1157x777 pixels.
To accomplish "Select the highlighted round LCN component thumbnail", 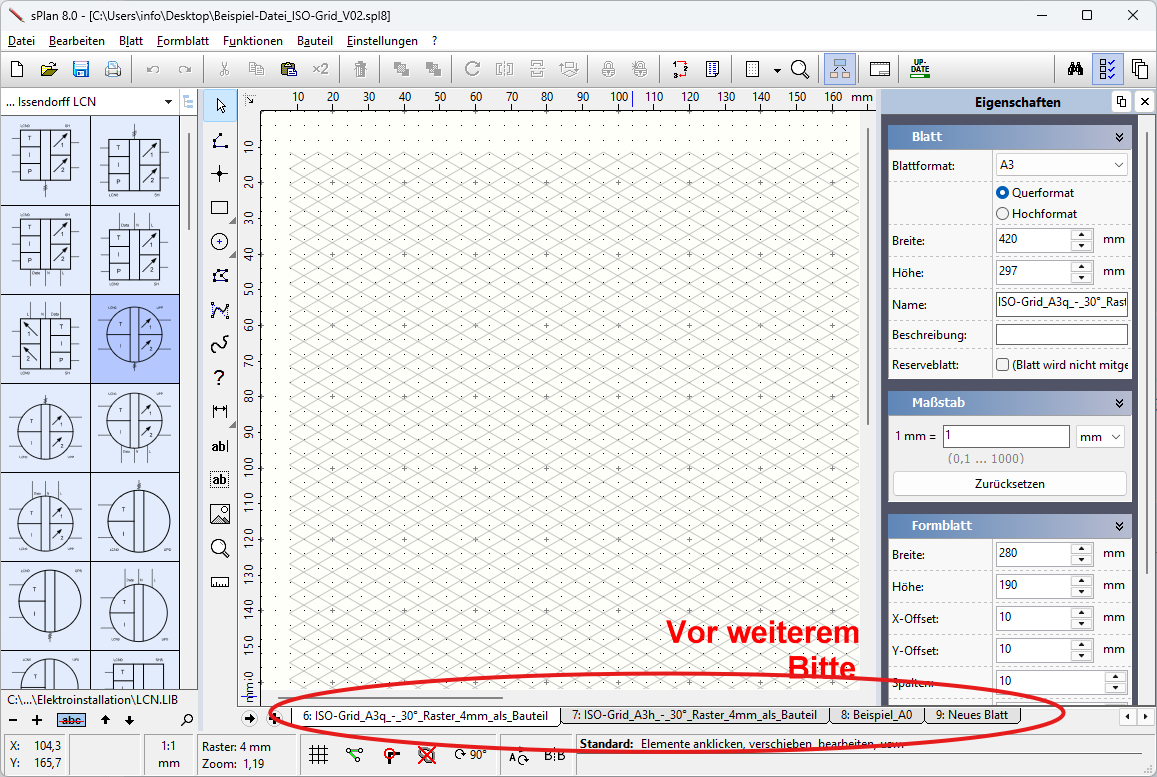I will point(135,339).
